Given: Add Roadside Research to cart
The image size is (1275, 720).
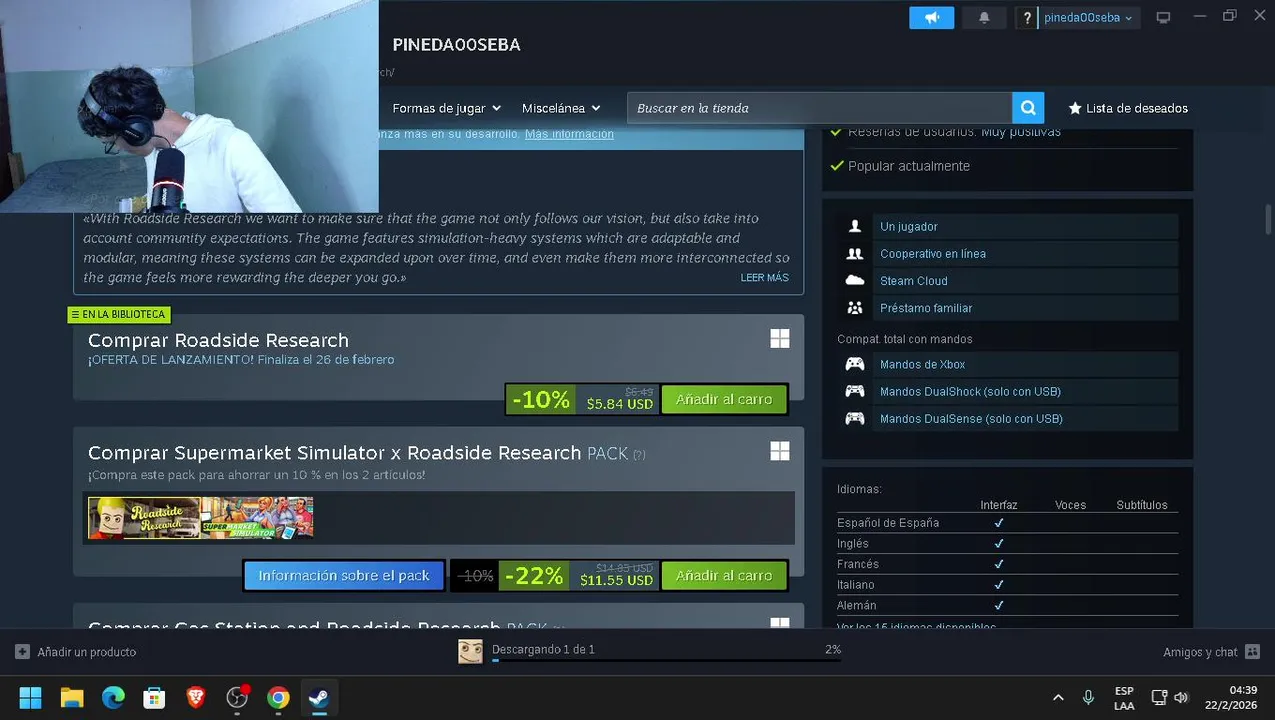Looking at the screenshot, I should pyautogui.click(x=724, y=399).
